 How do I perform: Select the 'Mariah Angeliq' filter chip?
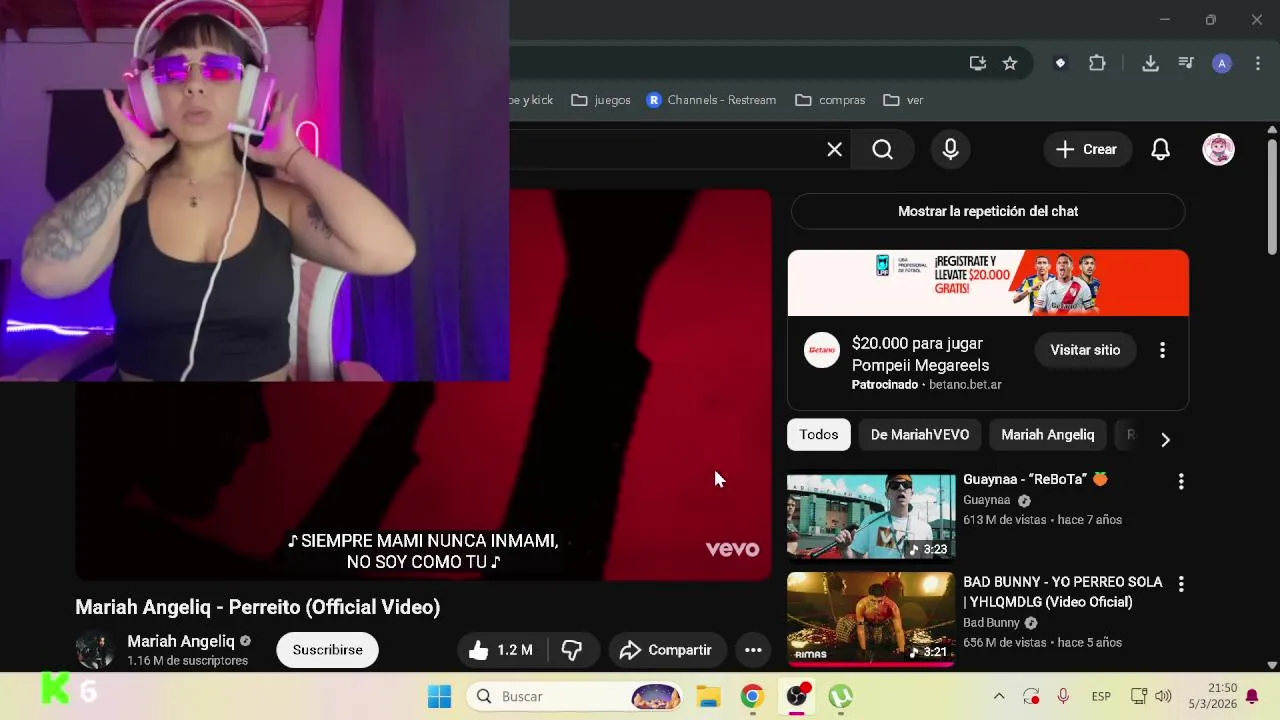[1048, 435]
